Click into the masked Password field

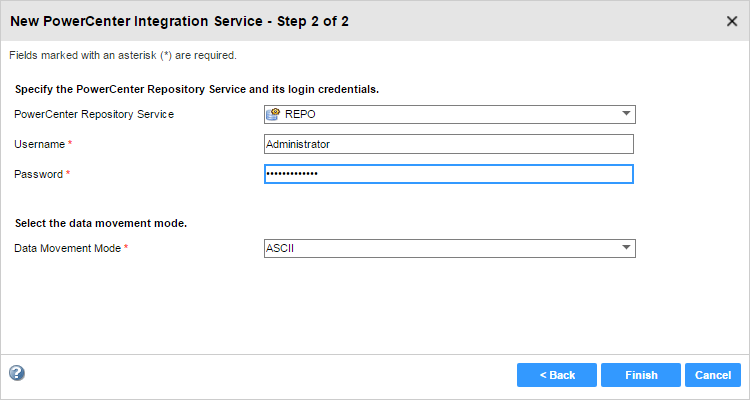tap(448, 174)
